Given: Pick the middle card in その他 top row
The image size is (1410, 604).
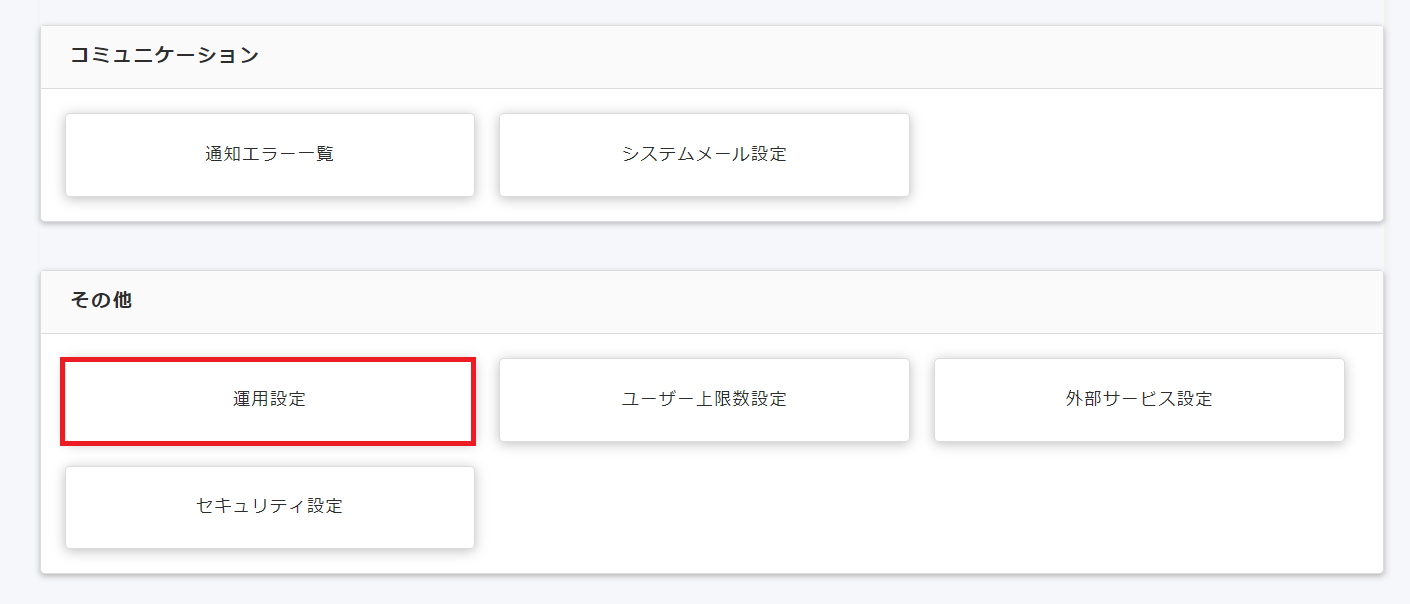Looking at the screenshot, I should (x=704, y=399).
